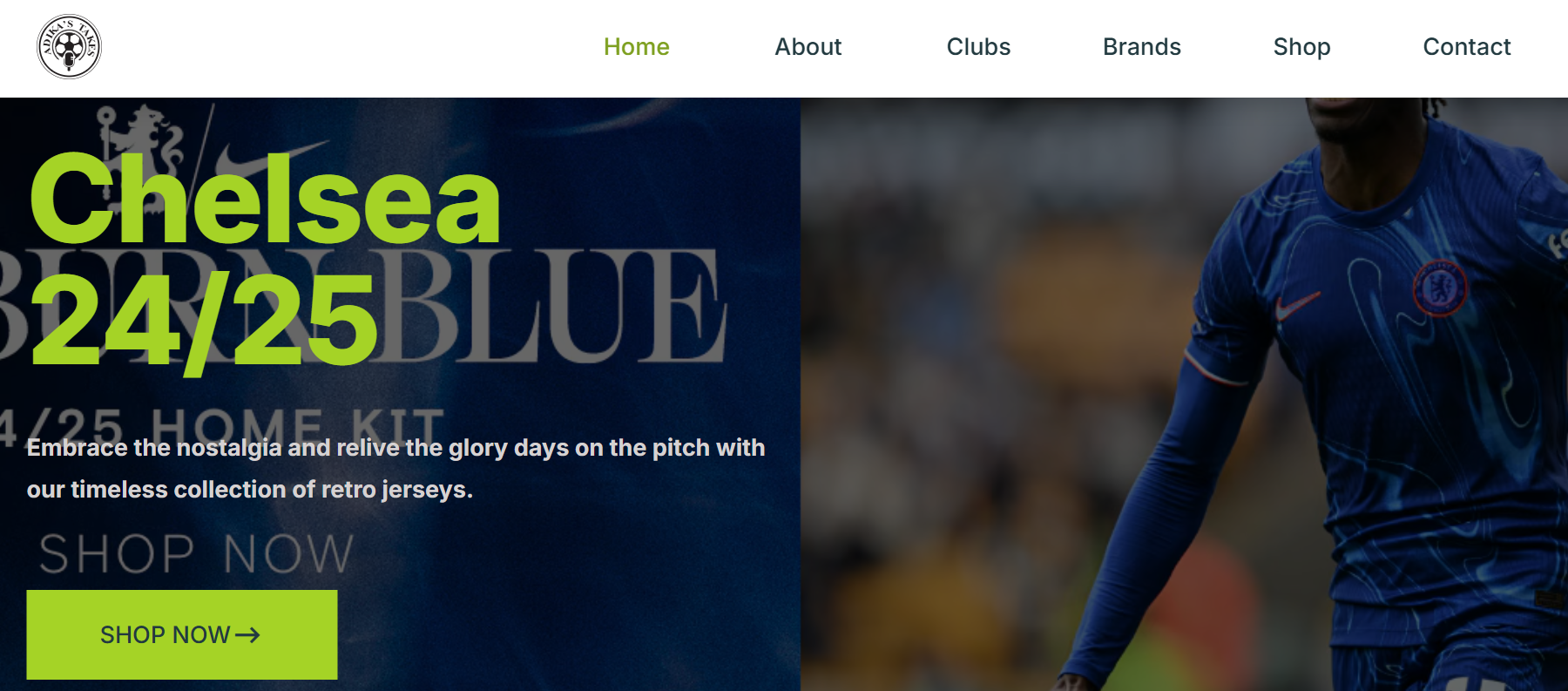1568x691 pixels.
Task: Click the player photo hero image
Action: click(x=1184, y=394)
